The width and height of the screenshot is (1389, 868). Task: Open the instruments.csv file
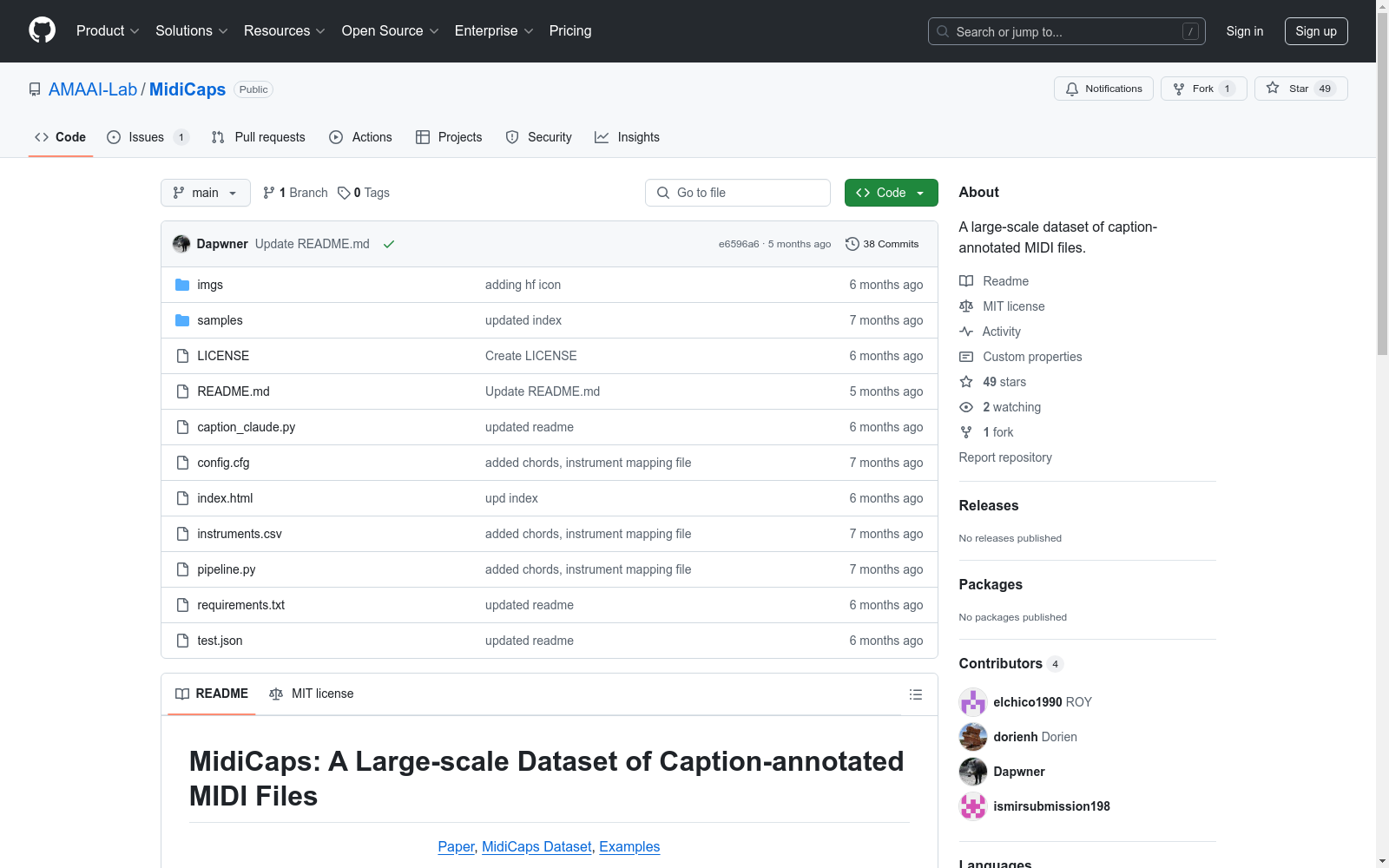coord(240,534)
